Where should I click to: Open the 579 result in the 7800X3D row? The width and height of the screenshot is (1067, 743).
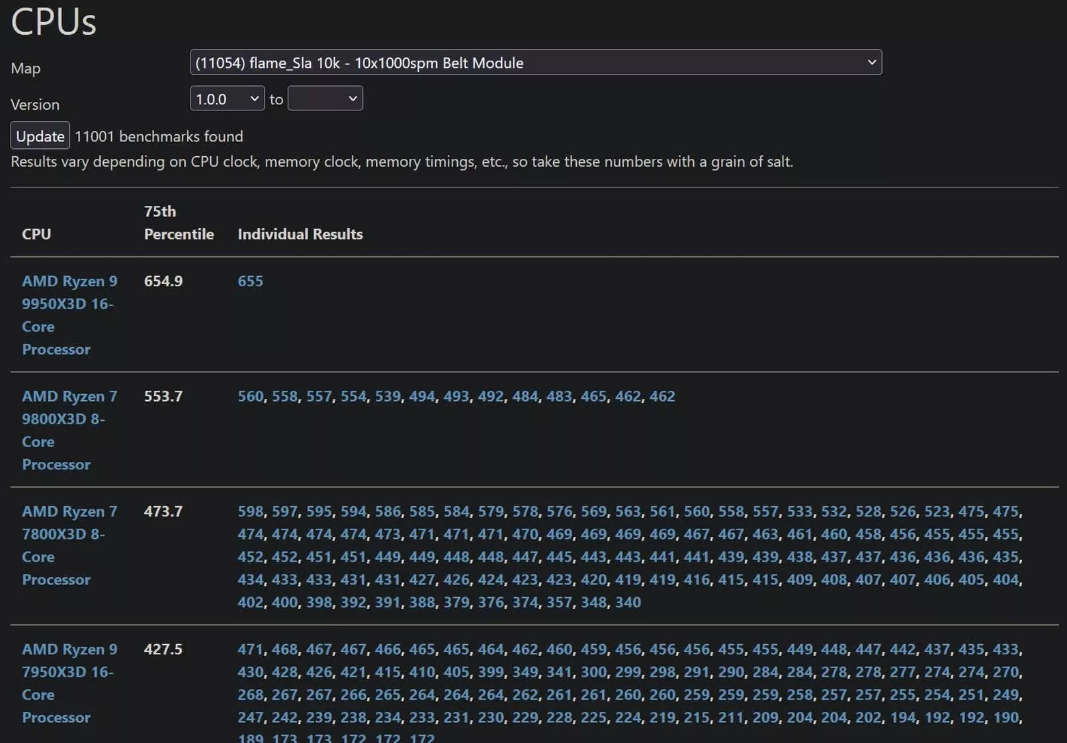pos(491,511)
